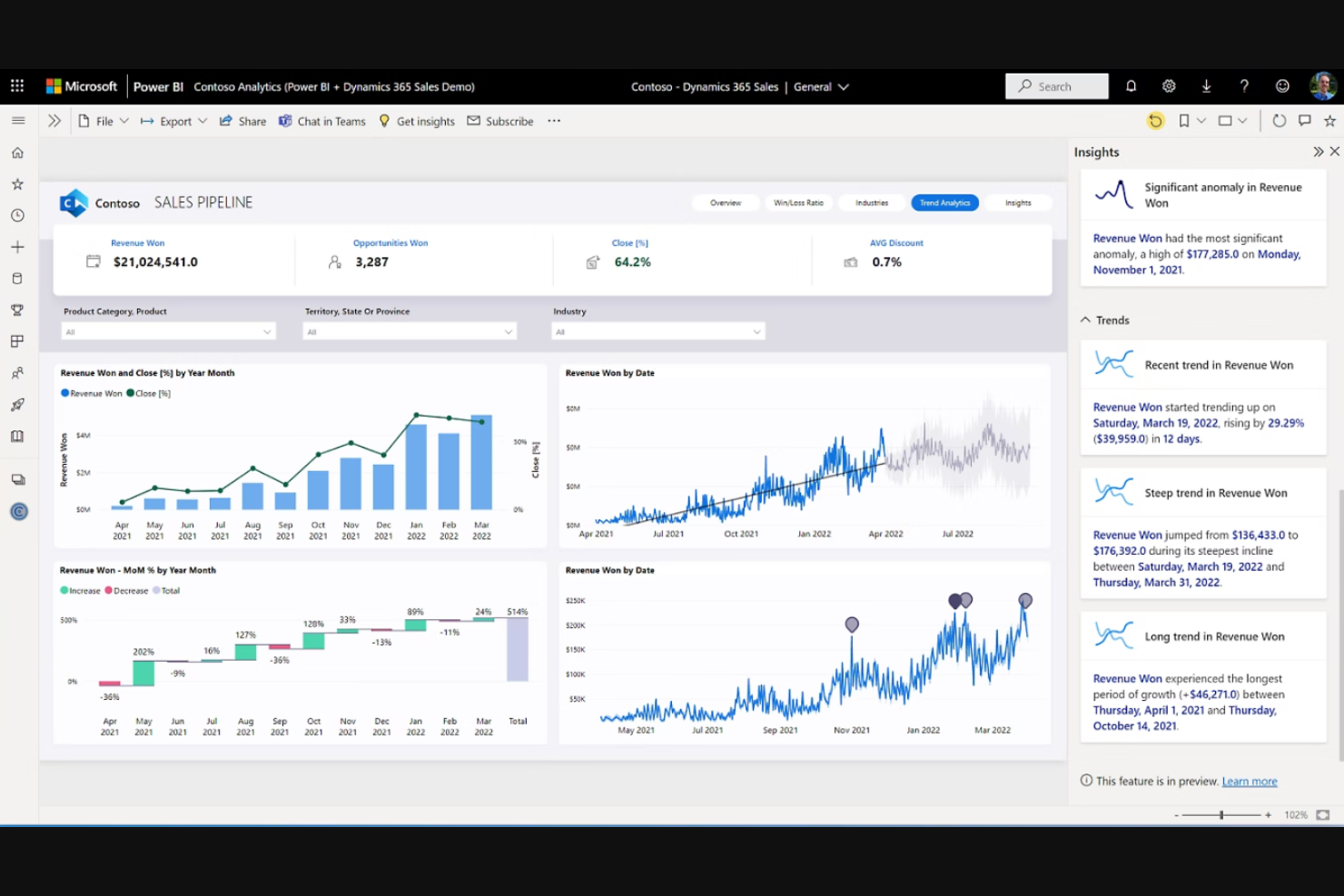Switch to Overview tab
This screenshot has height=896, width=1344.
coord(726,202)
